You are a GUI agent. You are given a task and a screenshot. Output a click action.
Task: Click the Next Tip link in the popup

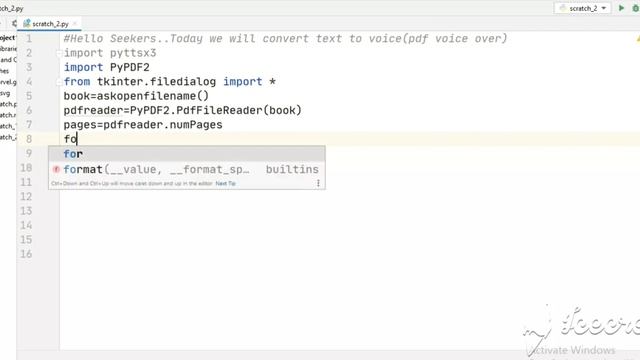pos(225,183)
